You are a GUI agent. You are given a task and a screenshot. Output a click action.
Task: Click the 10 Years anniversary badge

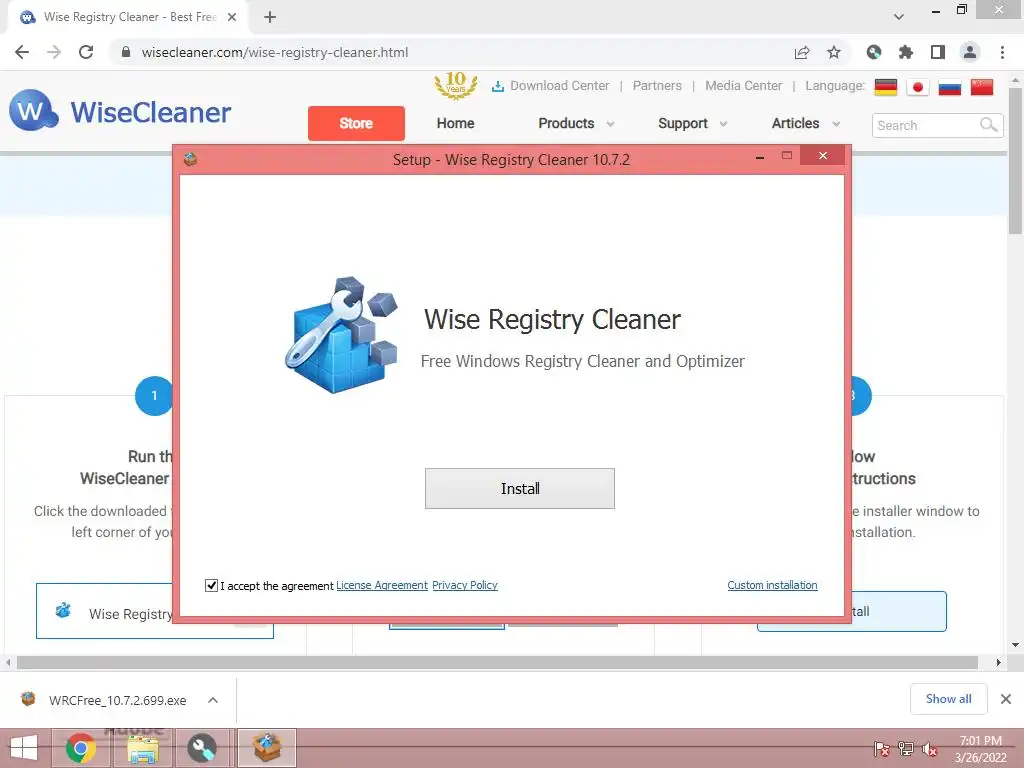(x=456, y=86)
